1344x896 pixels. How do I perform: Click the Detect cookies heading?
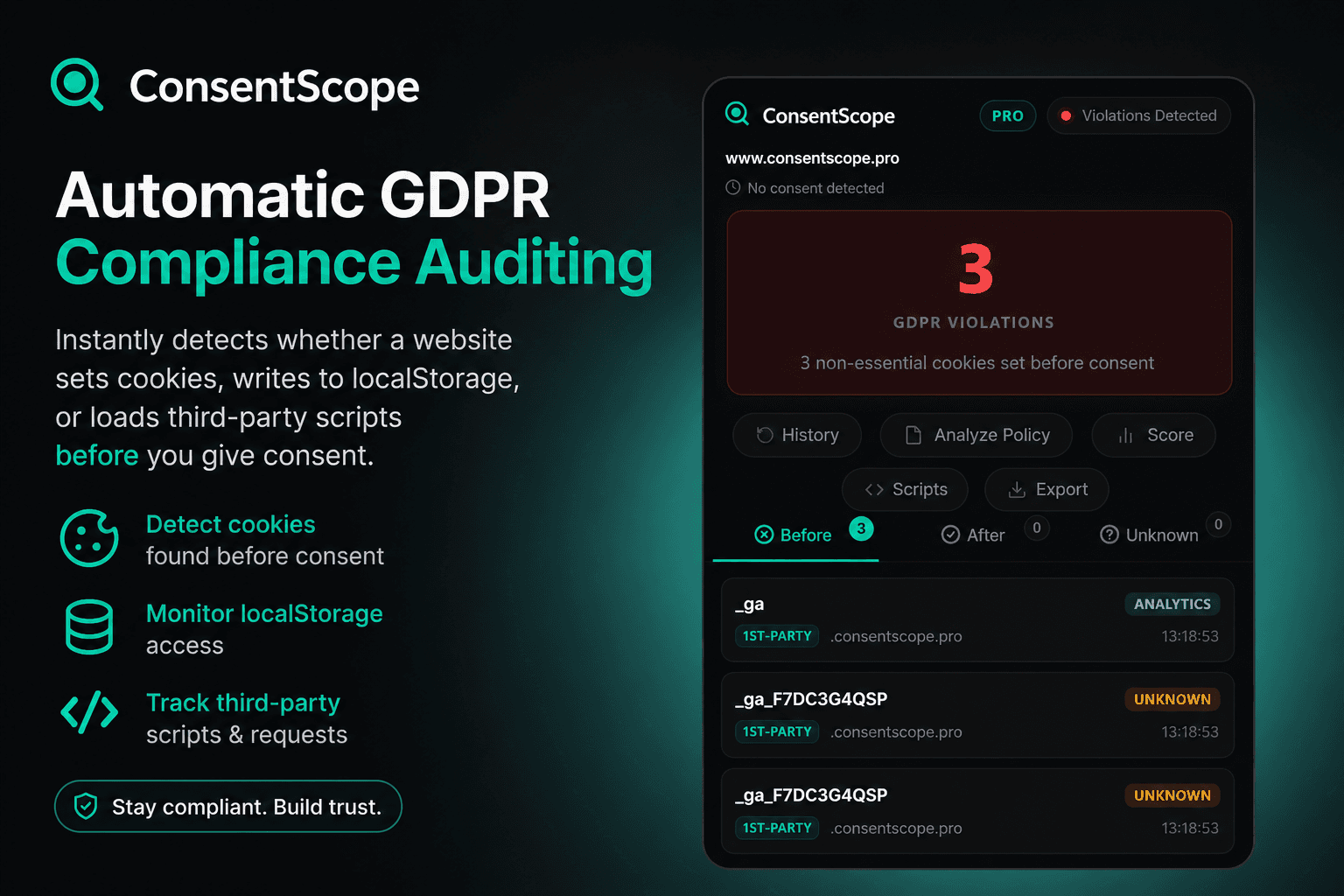pyautogui.click(x=231, y=524)
